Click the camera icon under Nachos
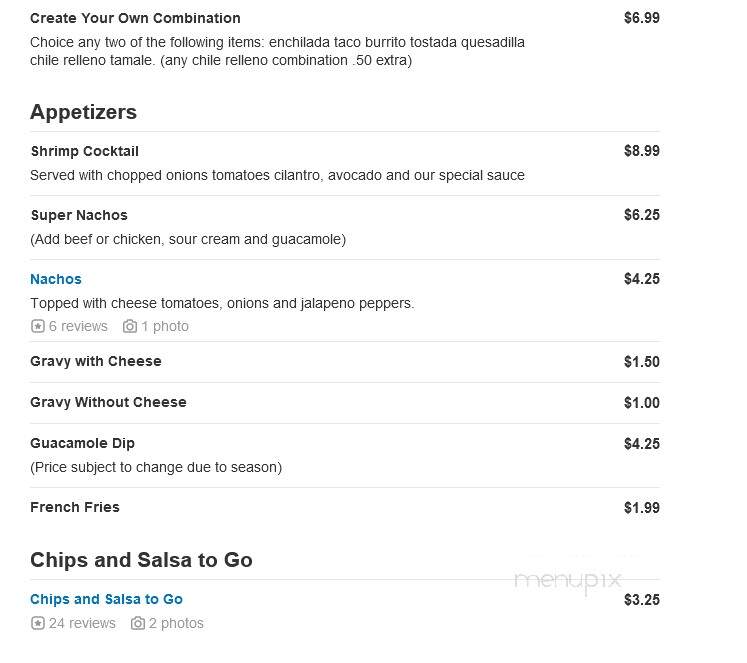Screen dimensions: 747x663 (130, 326)
